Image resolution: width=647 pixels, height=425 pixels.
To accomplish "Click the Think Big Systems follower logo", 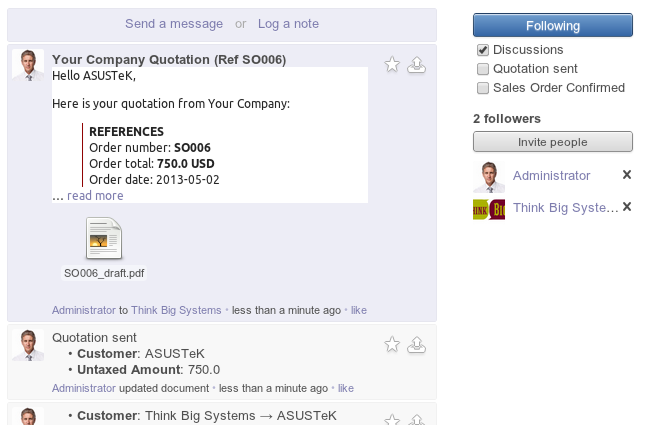I will coord(489,208).
